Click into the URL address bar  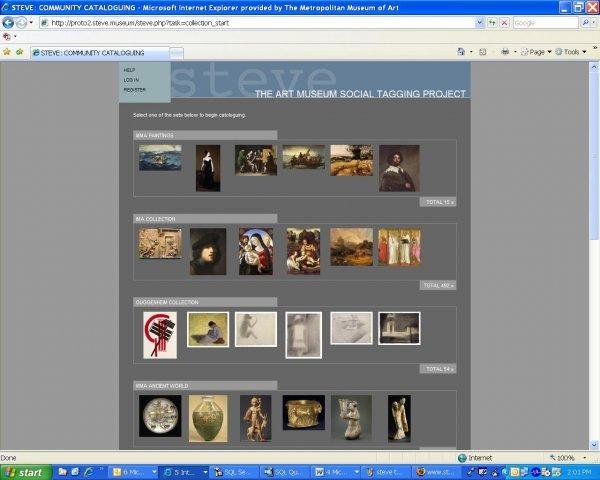coord(258,23)
